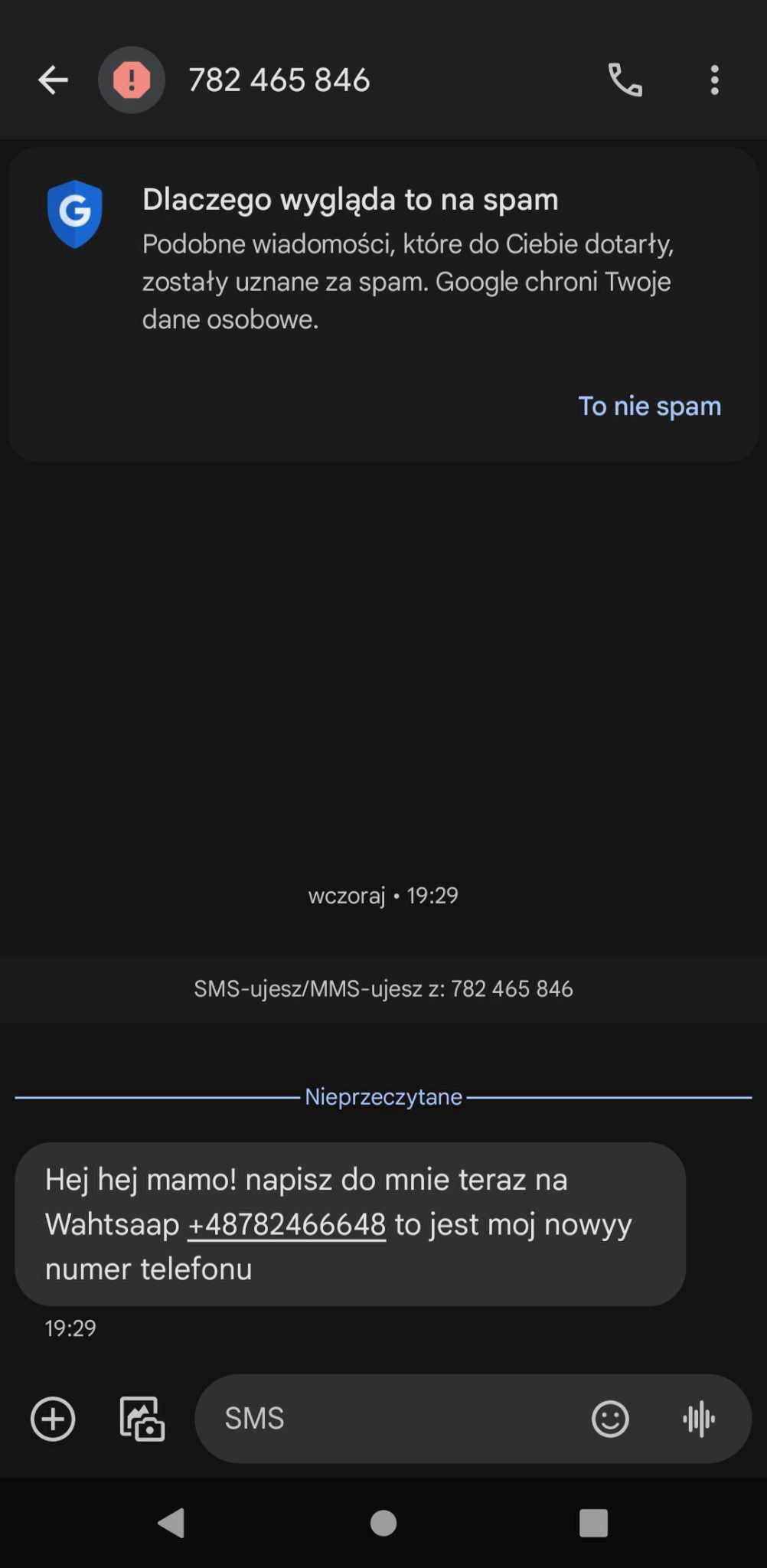Open the gallery and camera picker
Viewport: 767px width, 1568px height.
pos(142,1419)
